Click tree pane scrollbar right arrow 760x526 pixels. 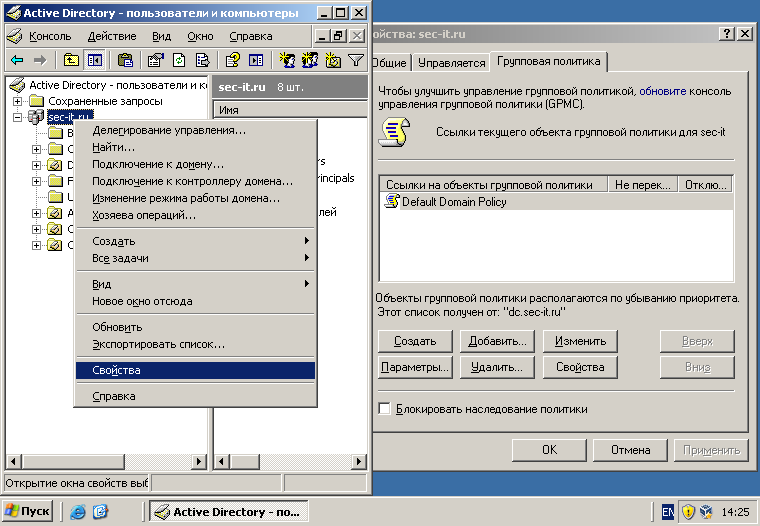click(199, 461)
